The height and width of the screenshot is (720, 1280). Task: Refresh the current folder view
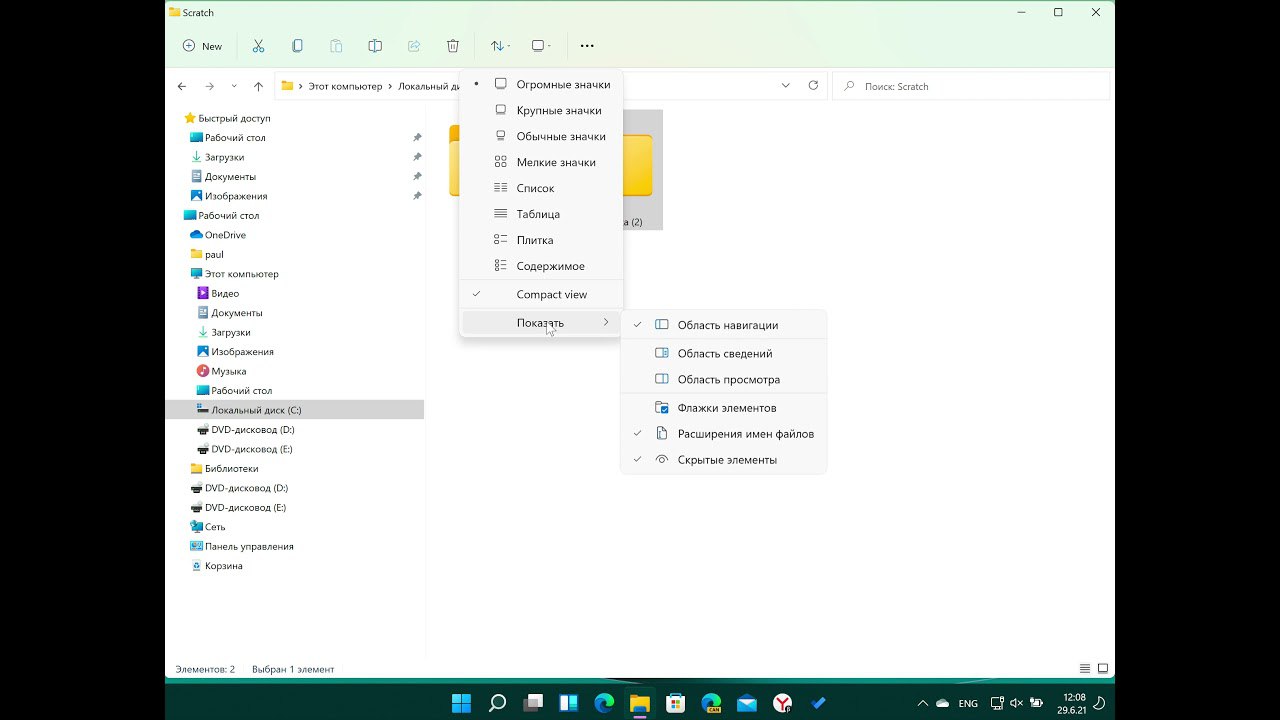coord(813,86)
